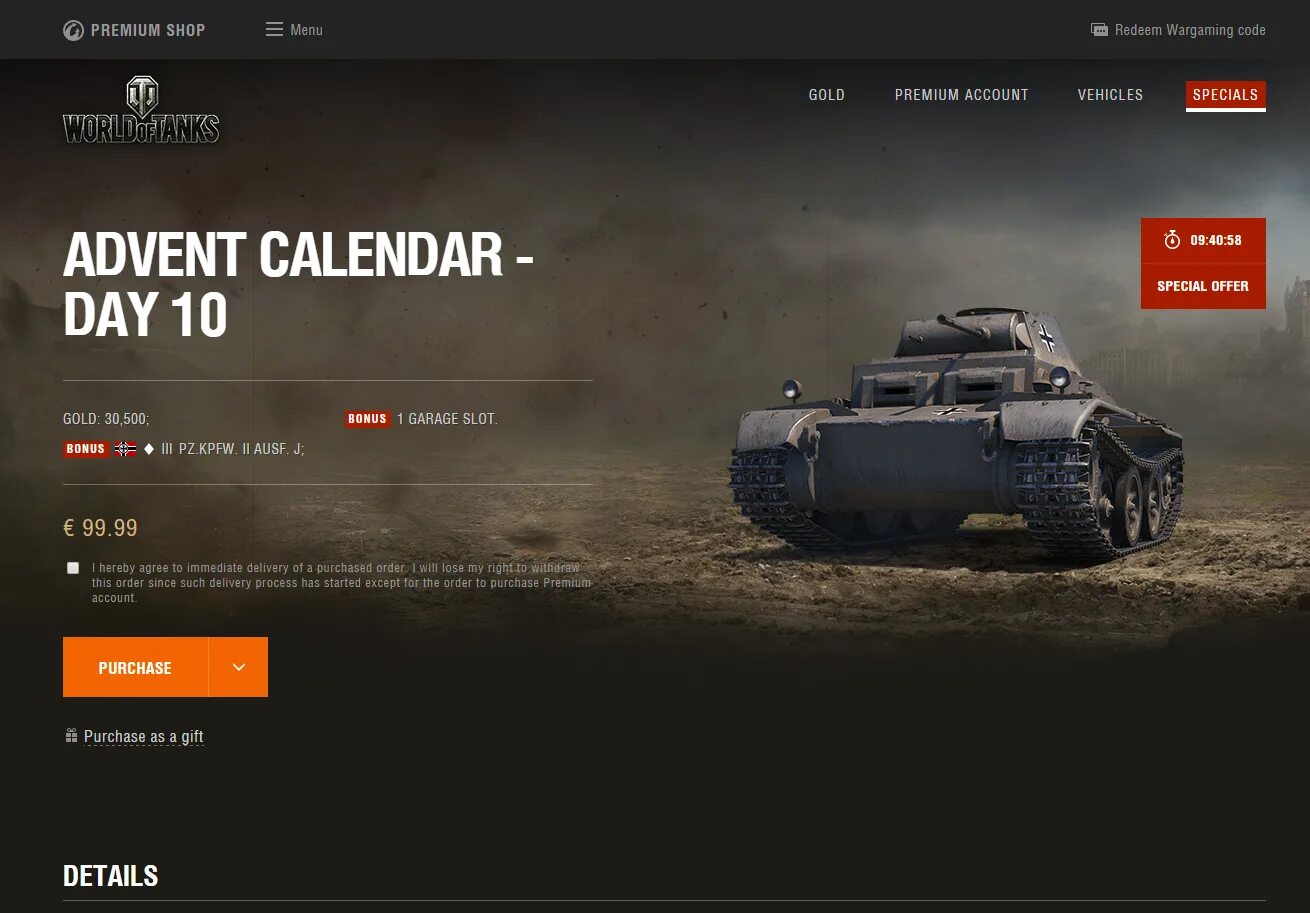Screen dimensions: 1310x913
Task: Click the Wargaming Premium Shop logo icon
Action: [x=73, y=30]
